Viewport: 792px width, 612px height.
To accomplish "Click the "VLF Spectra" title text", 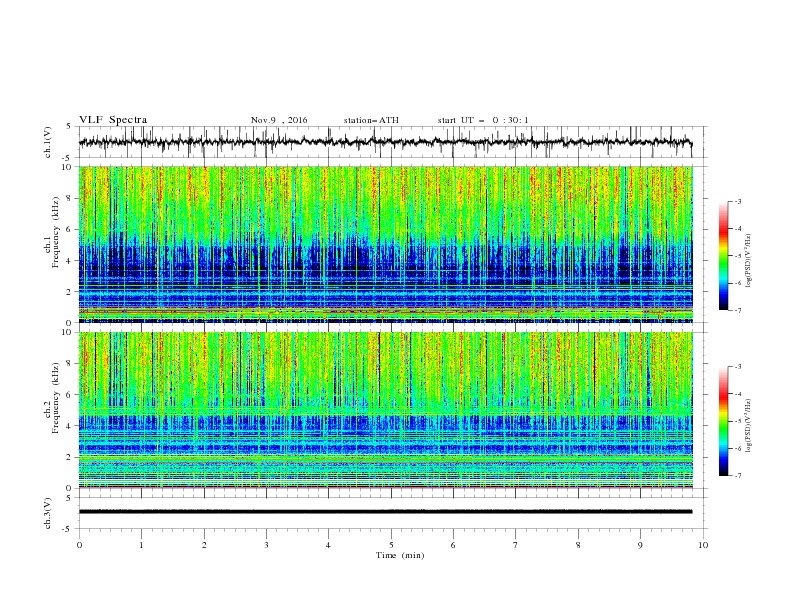I will tap(113, 120).
